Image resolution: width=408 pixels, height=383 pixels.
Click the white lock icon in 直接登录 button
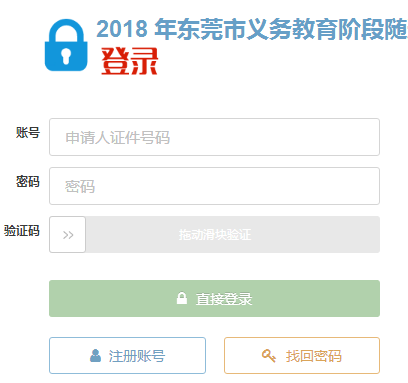[x=182, y=298]
